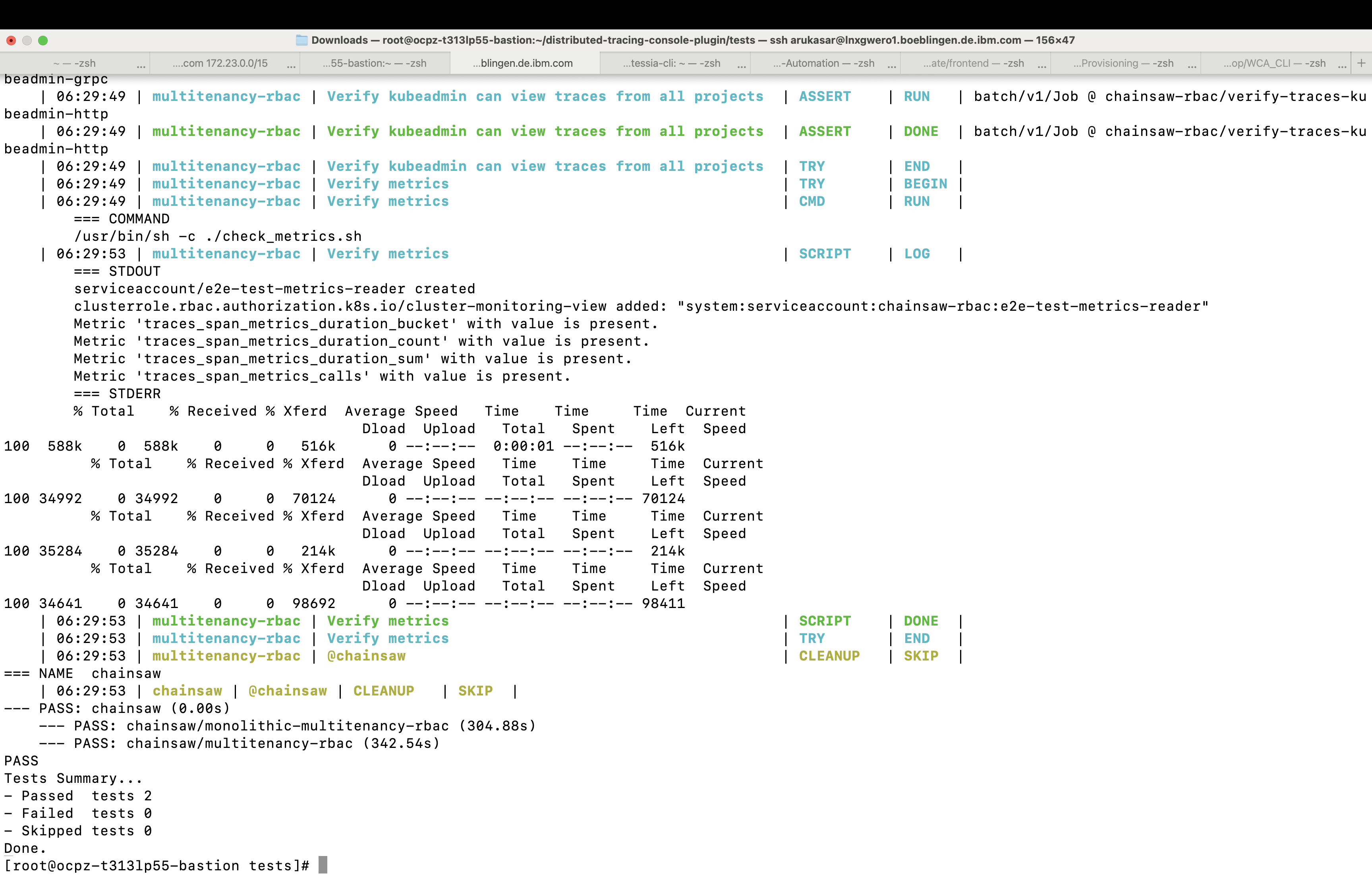Click the Downloads folder proxy icon in title
Screen dimensions: 1372x887
click(302, 40)
